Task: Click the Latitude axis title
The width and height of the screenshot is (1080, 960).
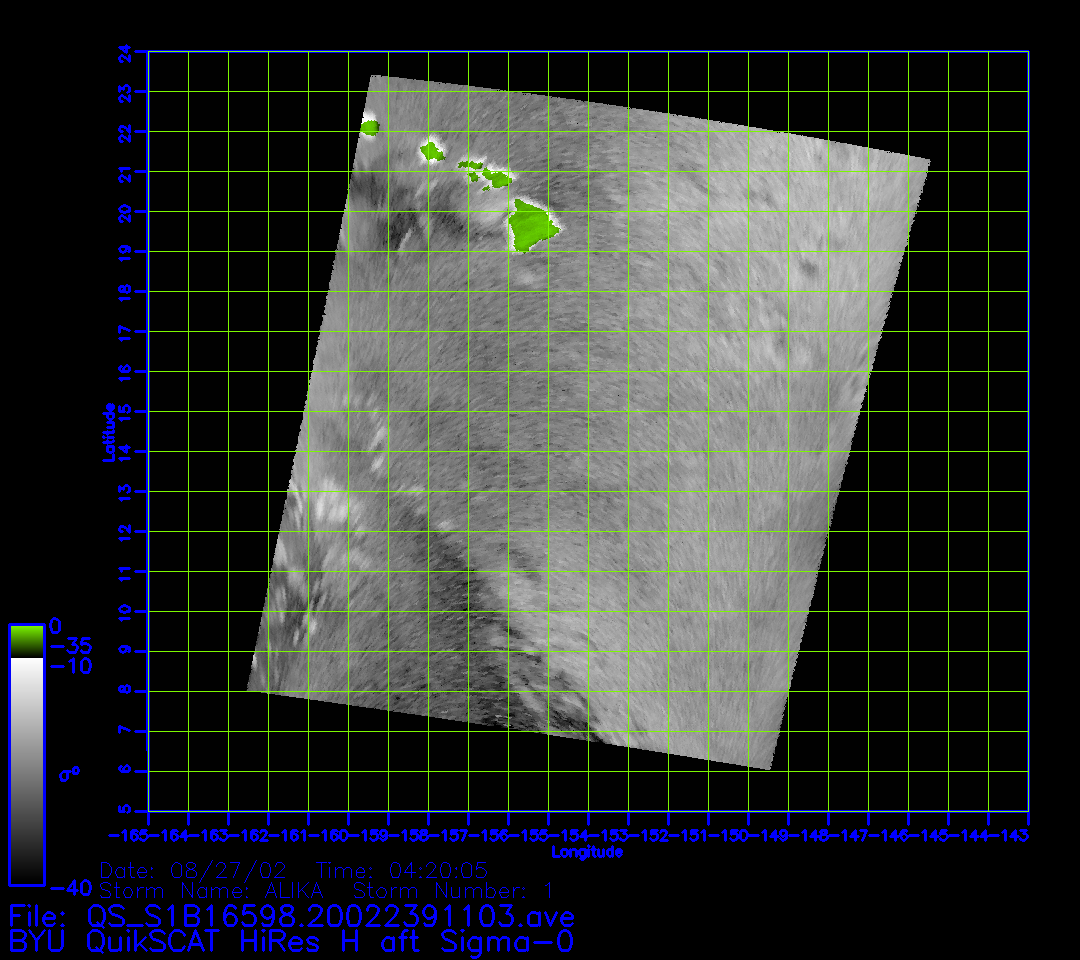Action: (x=109, y=431)
